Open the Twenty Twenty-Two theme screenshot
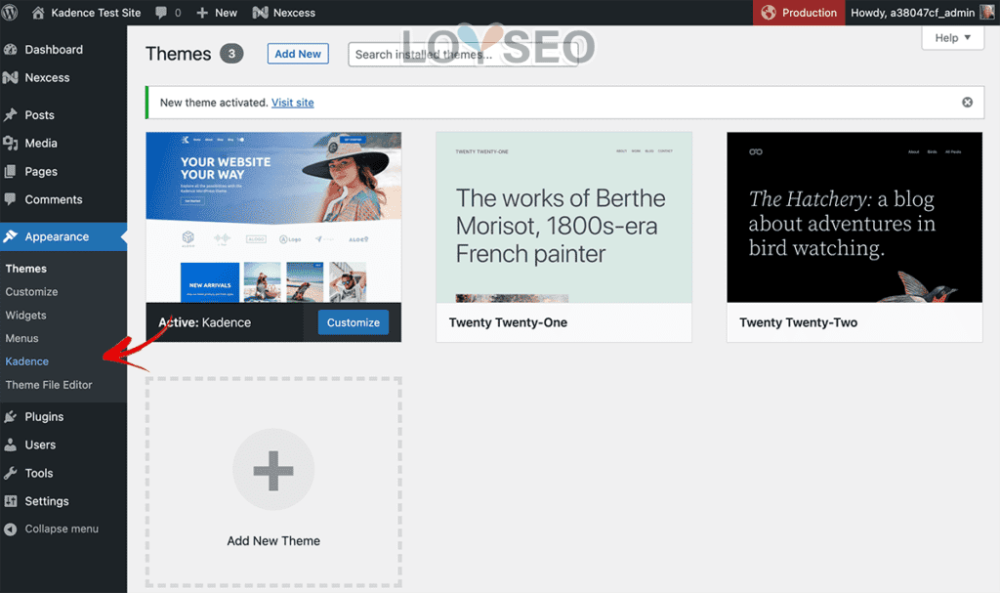Screen dimensions: 1000x593 point(855,217)
